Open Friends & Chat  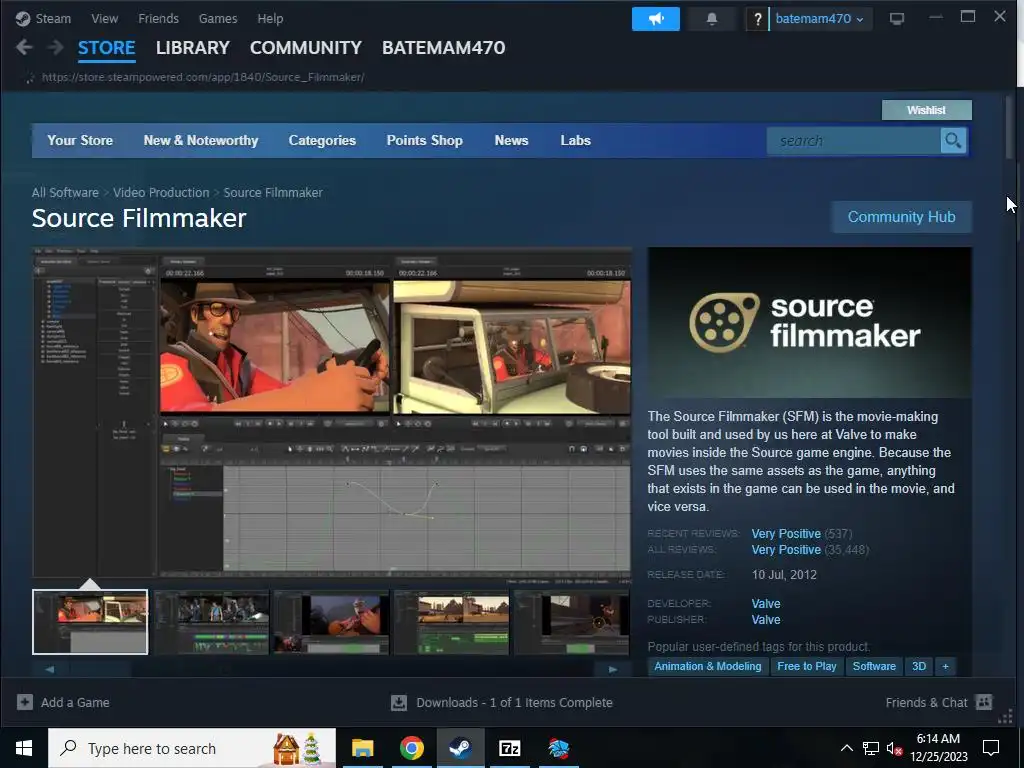tap(938, 703)
